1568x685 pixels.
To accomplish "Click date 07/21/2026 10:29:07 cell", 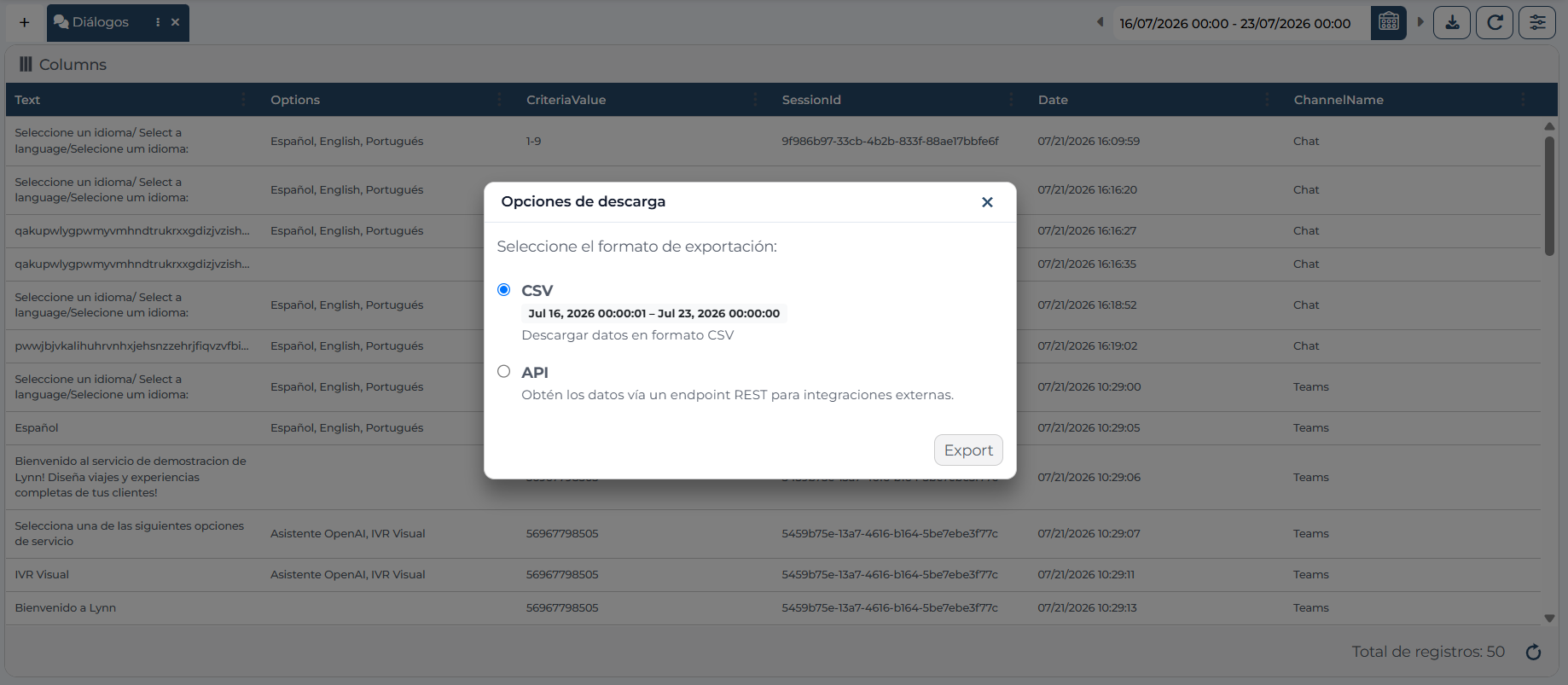I will pos(1089,533).
